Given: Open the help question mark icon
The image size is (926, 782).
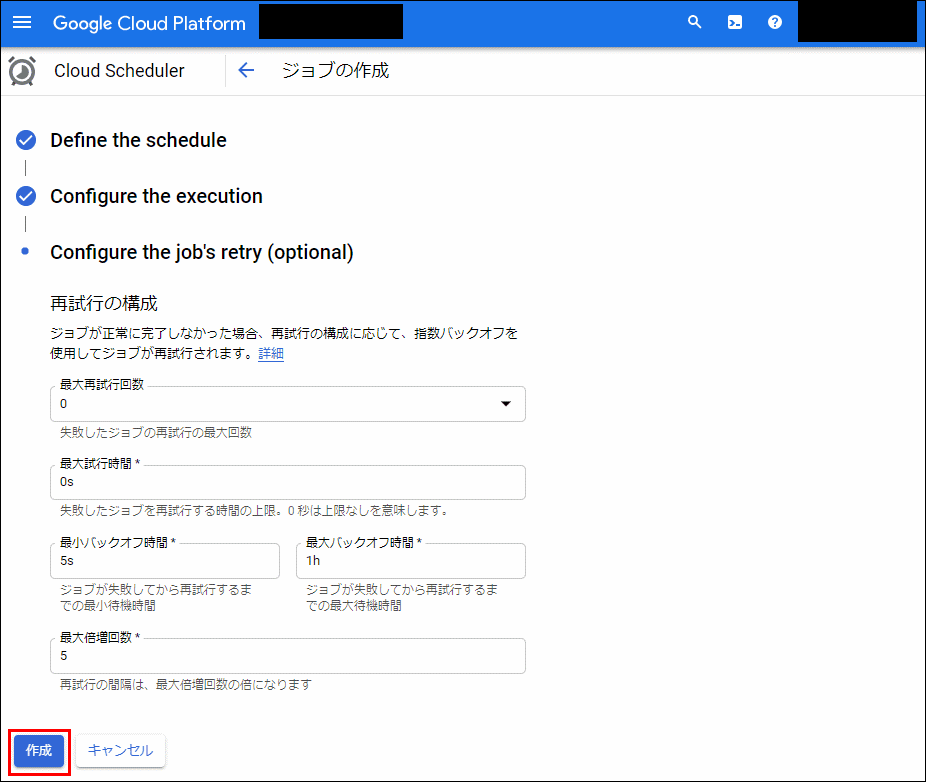Looking at the screenshot, I should click(775, 22).
